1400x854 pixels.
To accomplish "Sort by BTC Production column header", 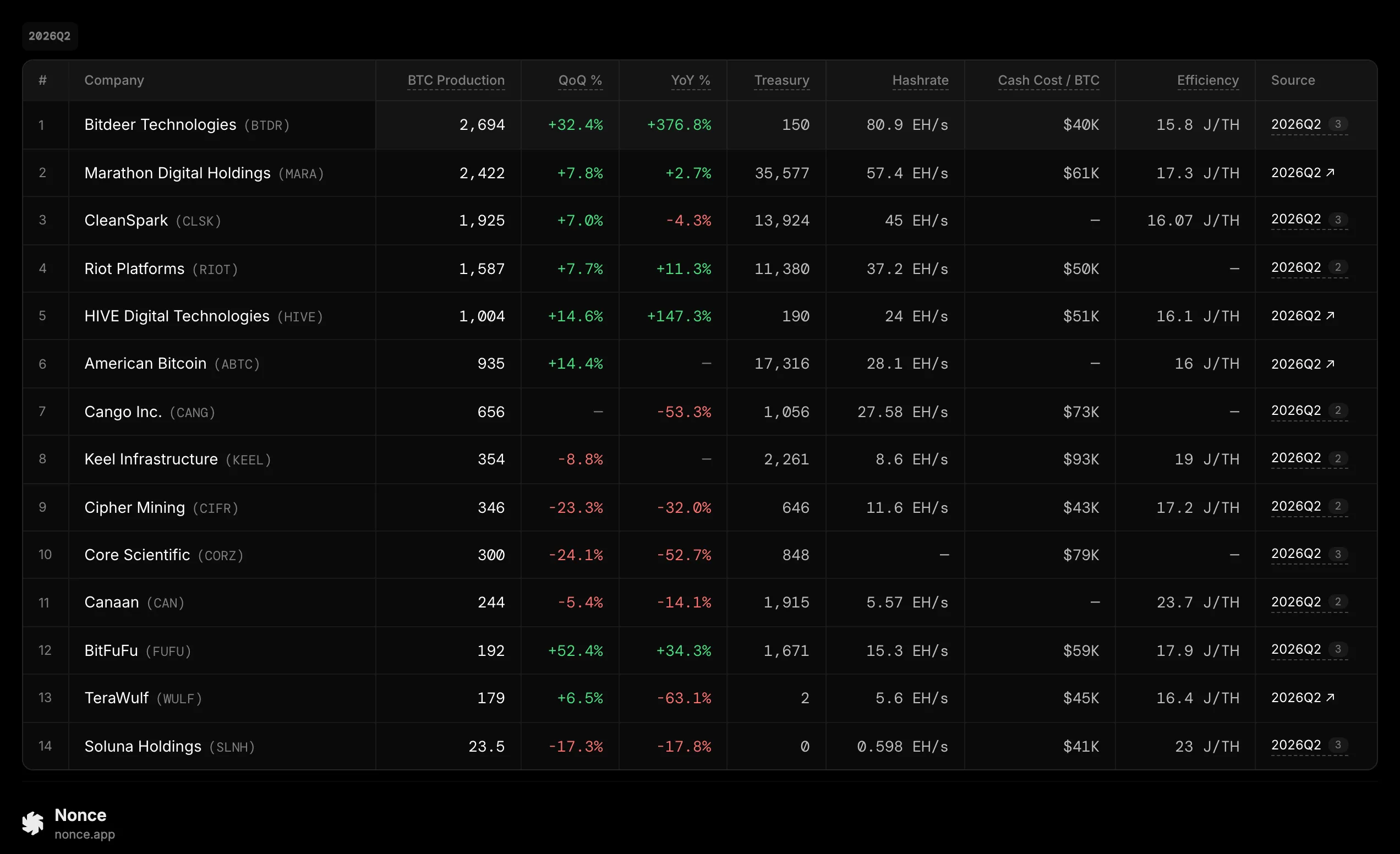I will point(456,80).
